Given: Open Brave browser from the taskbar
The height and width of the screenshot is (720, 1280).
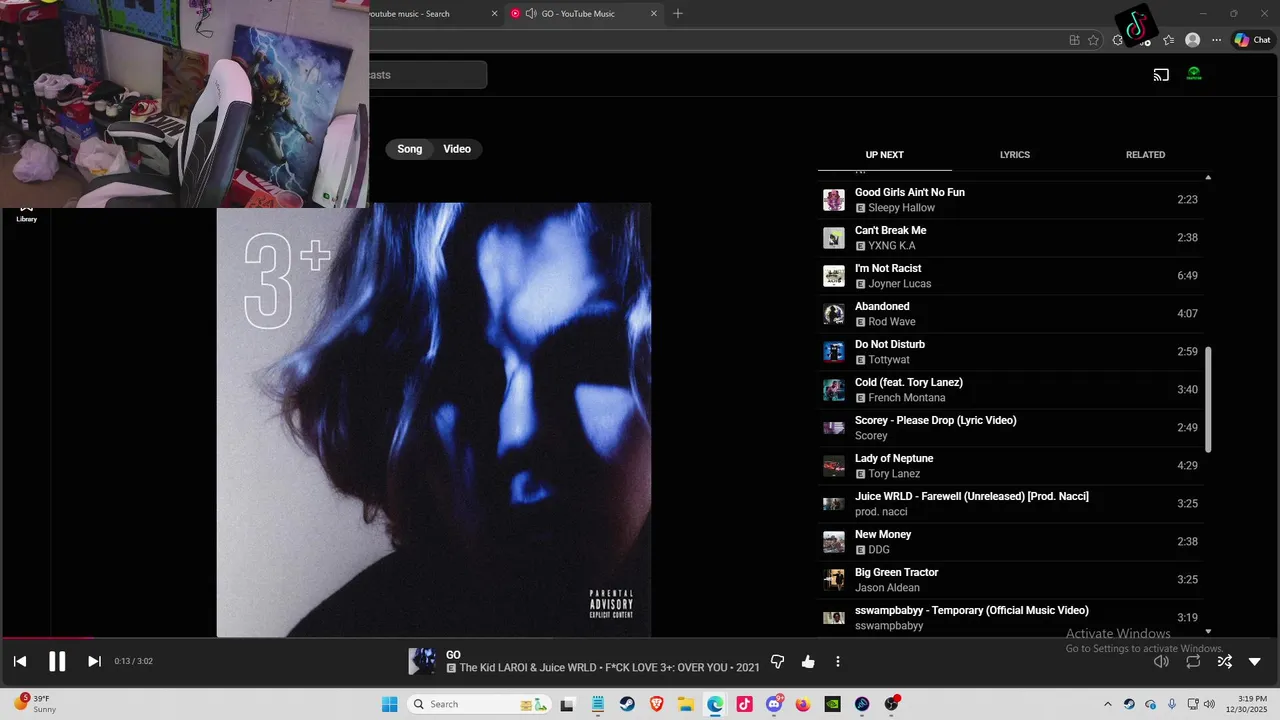Looking at the screenshot, I should point(656,704).
